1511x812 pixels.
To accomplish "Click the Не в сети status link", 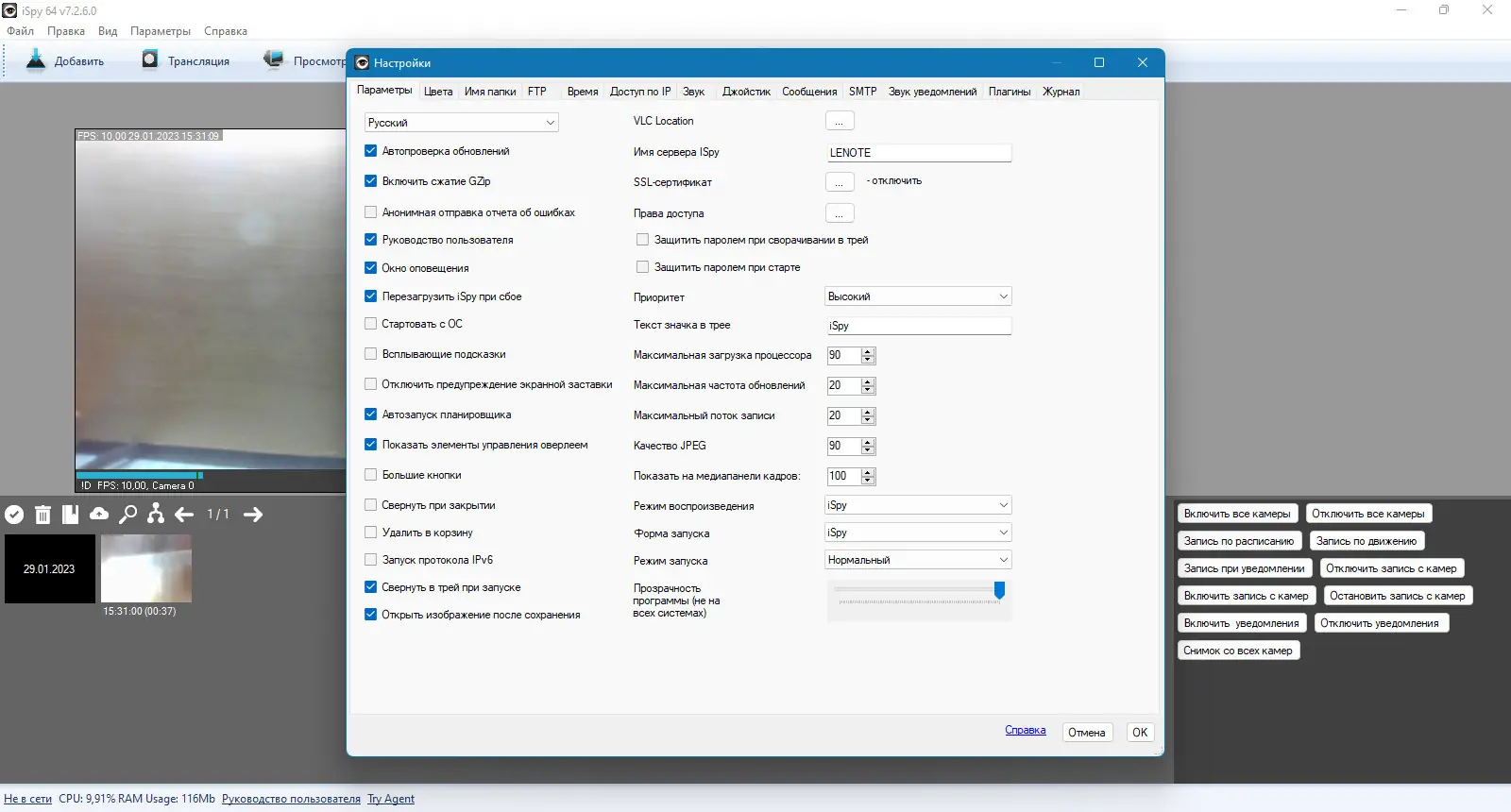I will click(x=27, y=799).
